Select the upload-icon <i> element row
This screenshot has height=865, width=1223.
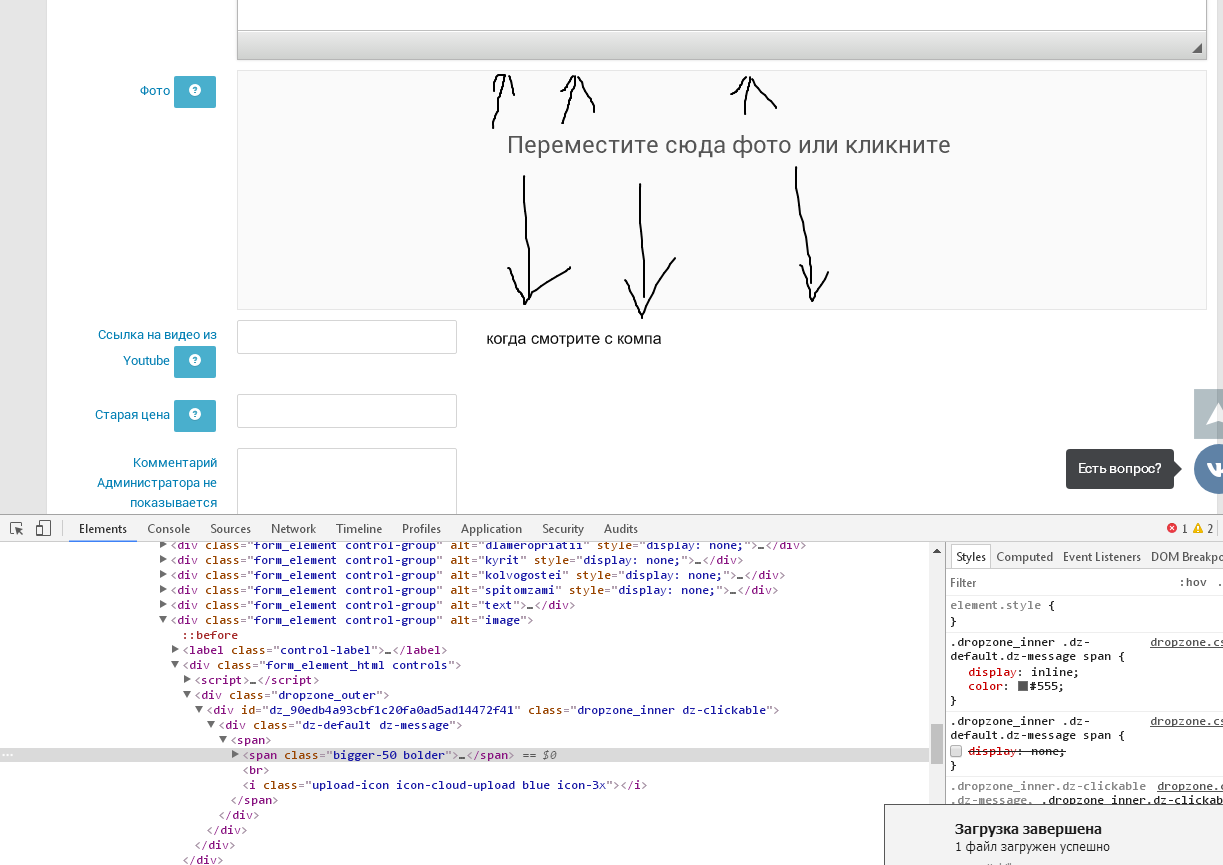click(445, 785)
